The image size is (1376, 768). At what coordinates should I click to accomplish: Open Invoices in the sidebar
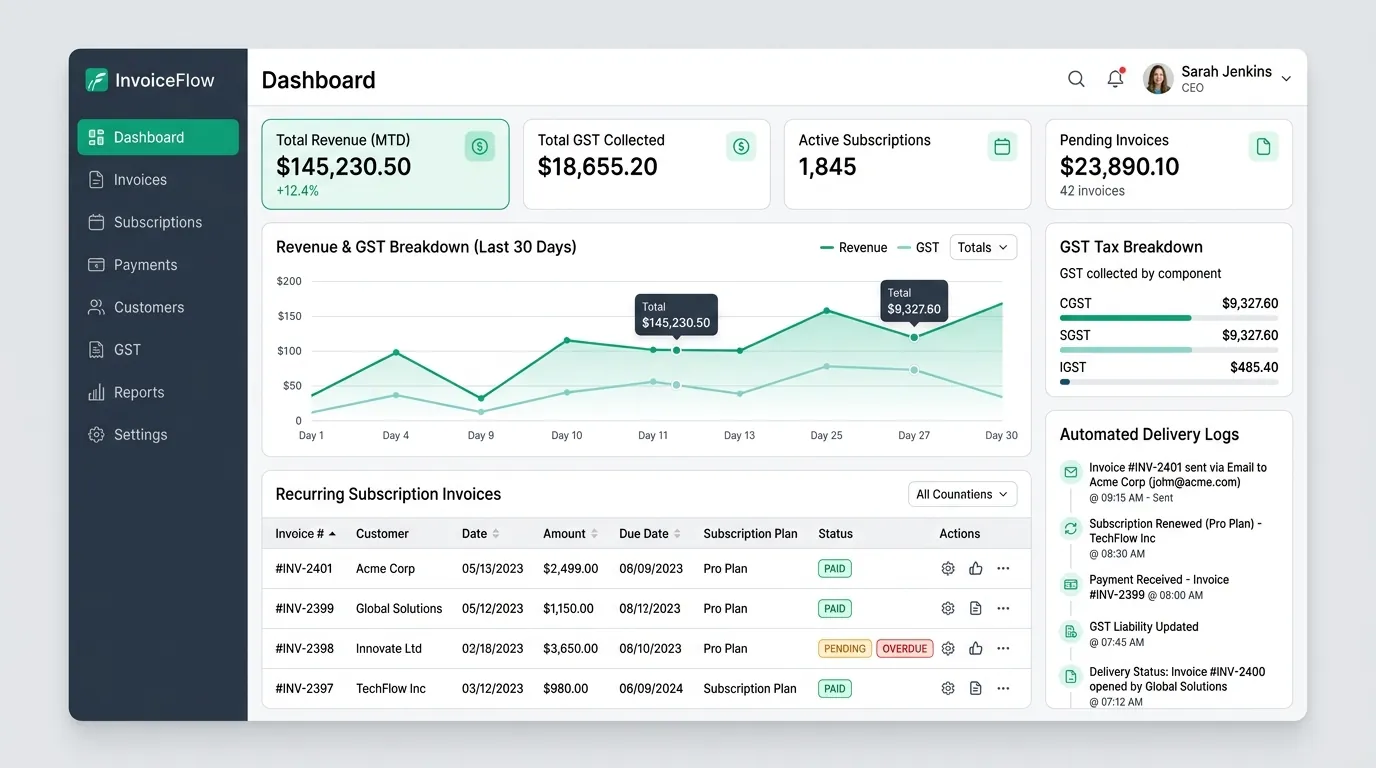(158, 180)
